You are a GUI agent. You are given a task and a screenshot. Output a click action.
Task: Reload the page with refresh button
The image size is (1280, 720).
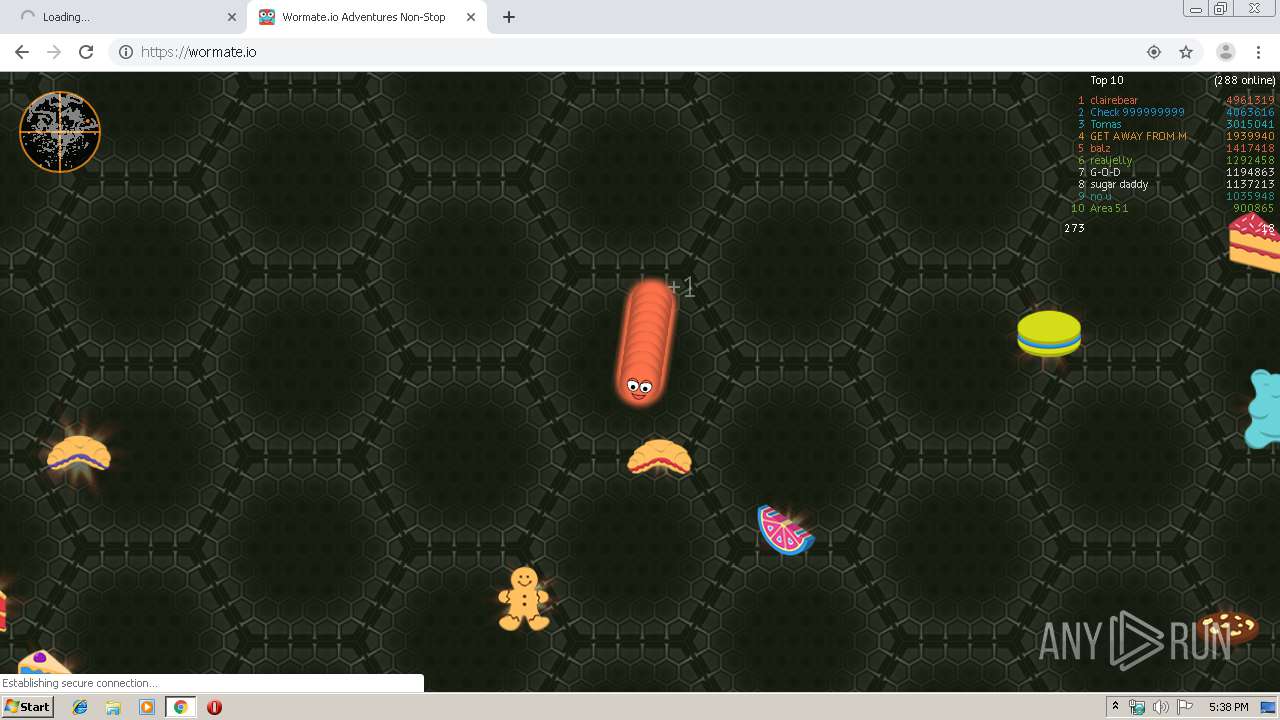[x=86, y=52]
